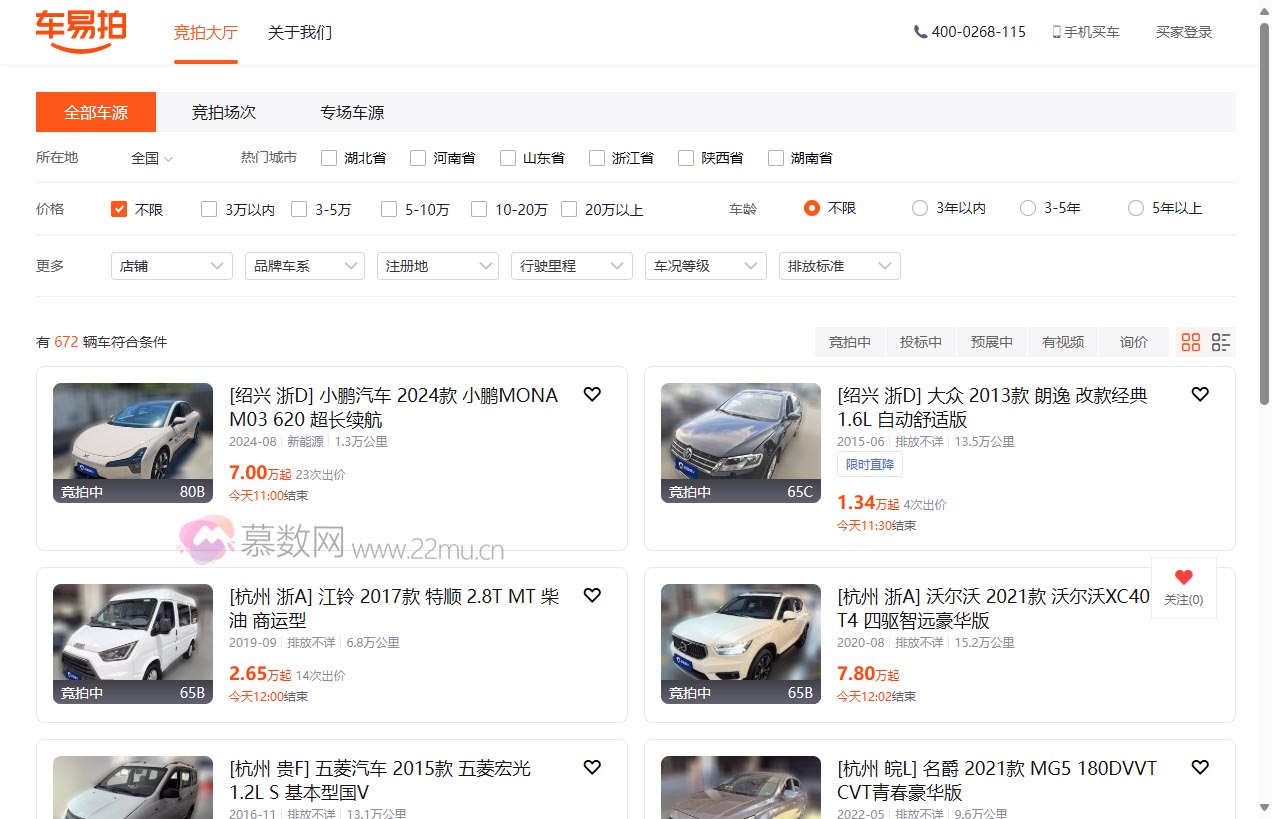Click the 车易拍 logo

click(x=80, y=31)
